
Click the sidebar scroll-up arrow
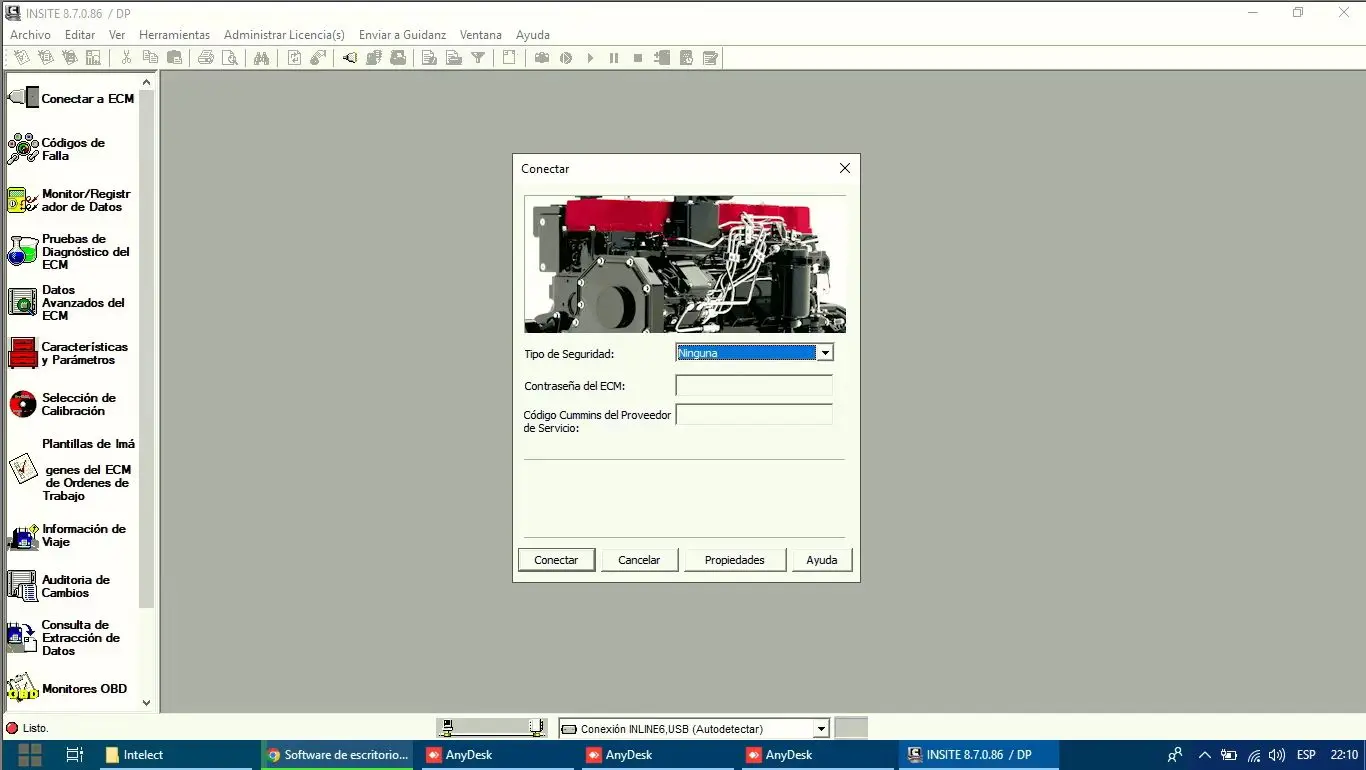(147, 82)
